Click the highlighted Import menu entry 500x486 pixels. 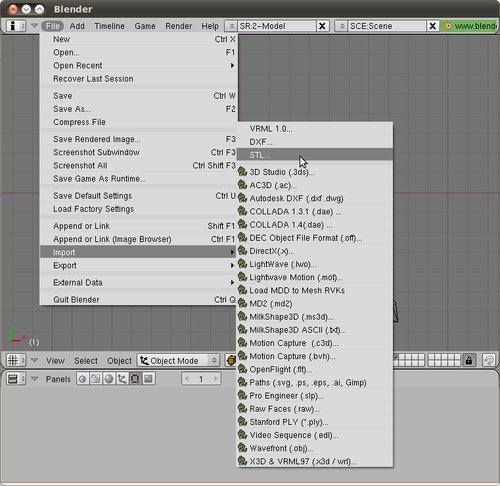pos(138,252)
